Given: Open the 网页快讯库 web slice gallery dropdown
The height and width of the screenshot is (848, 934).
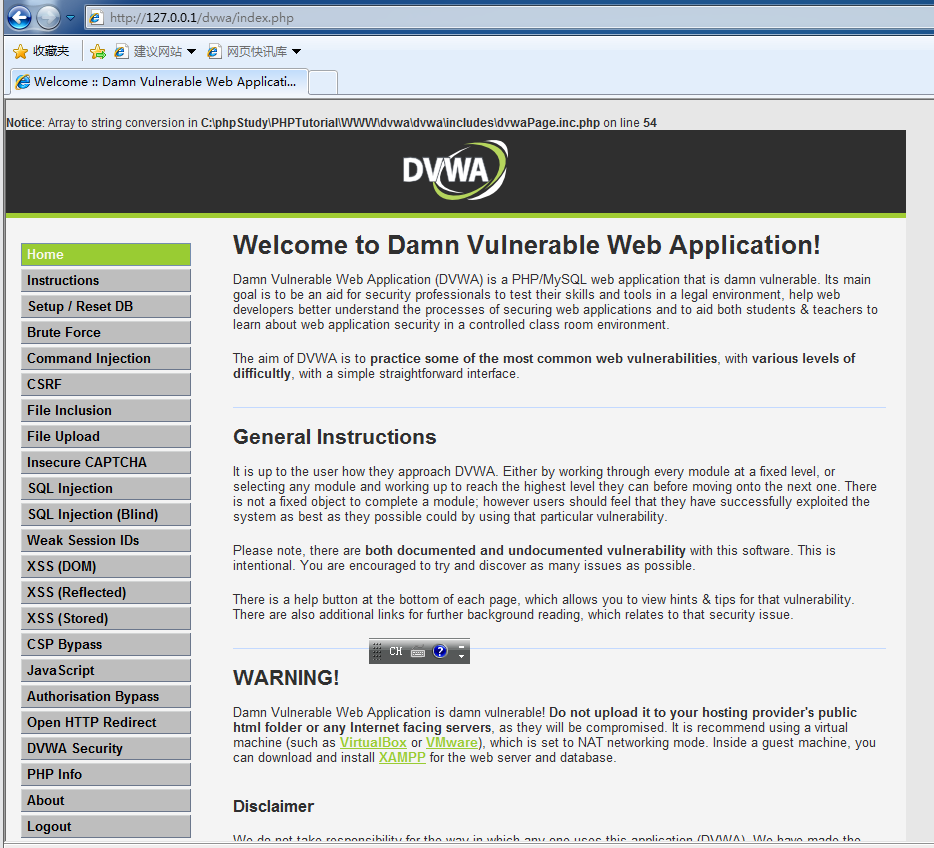Looking at the screenshot, I should click(x=254, y=52).
